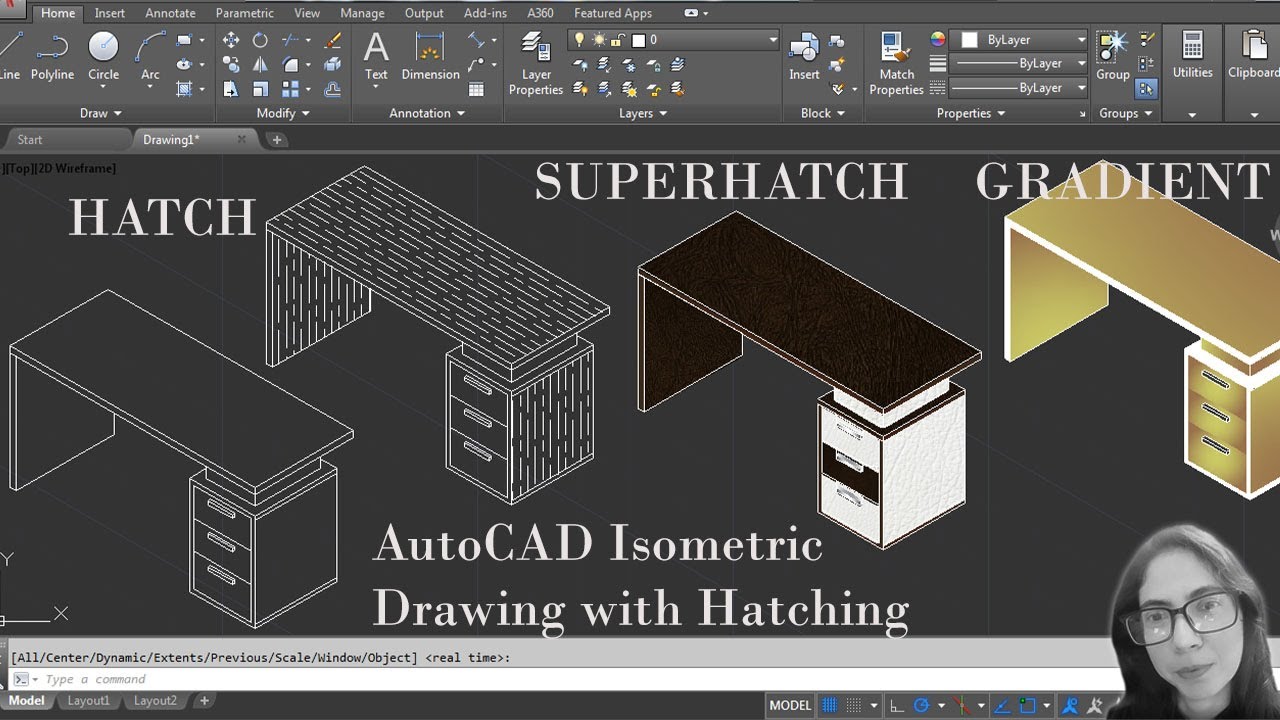Click the Array tool icon
The image size is (1280, 720).
[x=290, y=89]
